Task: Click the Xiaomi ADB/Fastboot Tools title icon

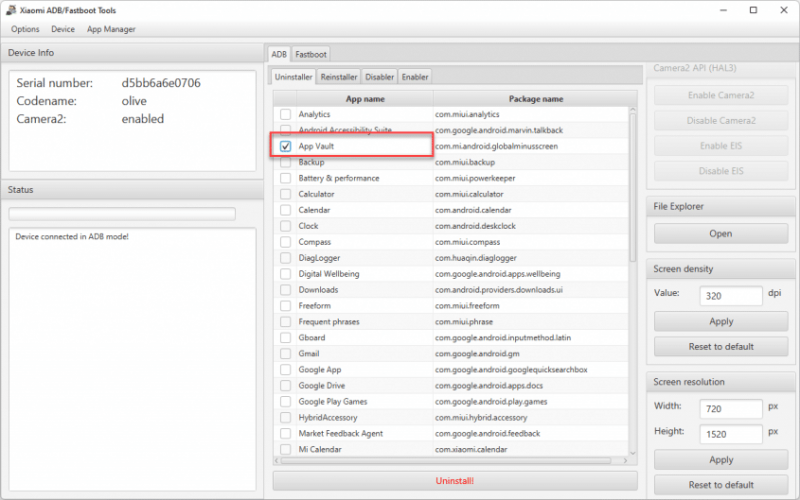Action: 11,10
